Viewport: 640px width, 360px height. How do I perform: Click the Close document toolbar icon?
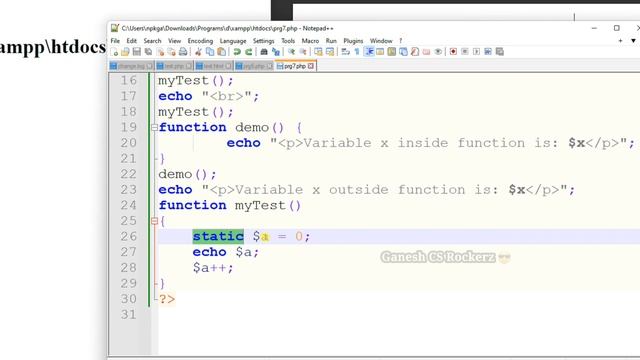[x=160, y=52]
